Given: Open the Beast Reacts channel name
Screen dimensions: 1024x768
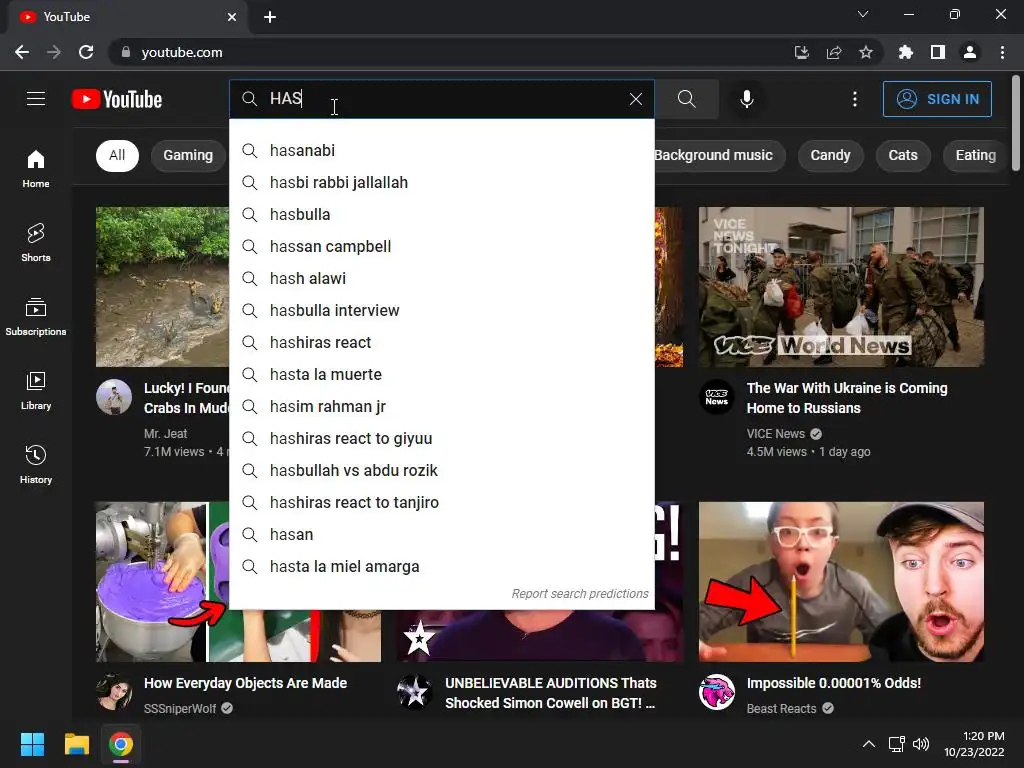Looking at the screenshot, I should point(782,709).
